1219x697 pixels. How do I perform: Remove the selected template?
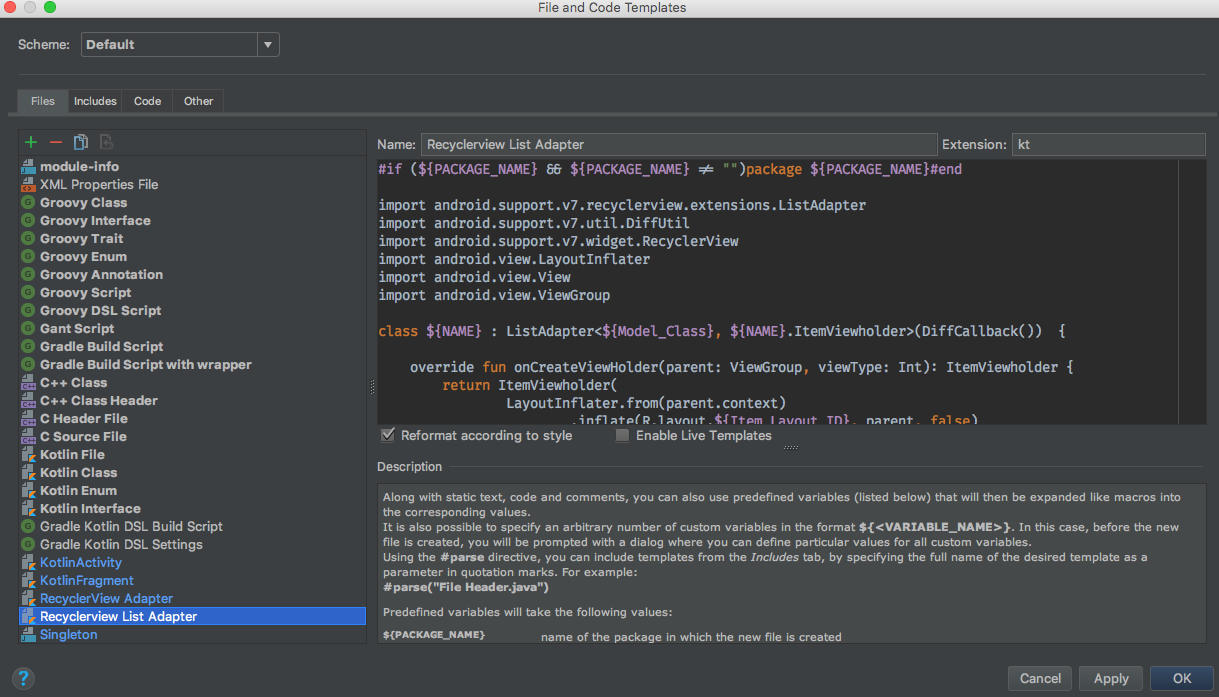pyautogui.click(x=57, y=141)
